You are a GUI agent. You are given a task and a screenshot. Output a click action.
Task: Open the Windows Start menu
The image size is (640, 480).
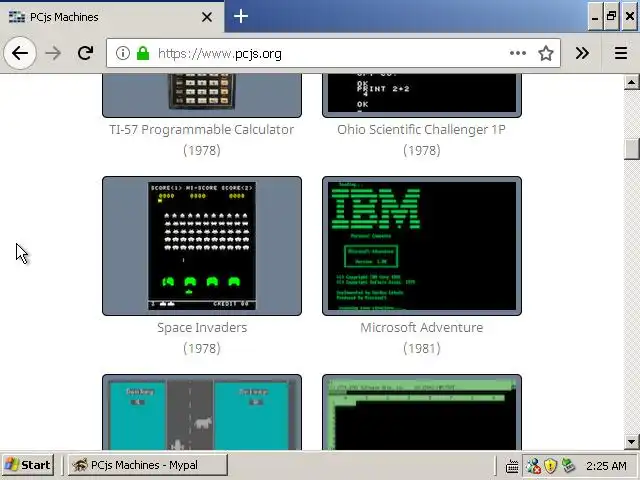[x=28, y=465]
